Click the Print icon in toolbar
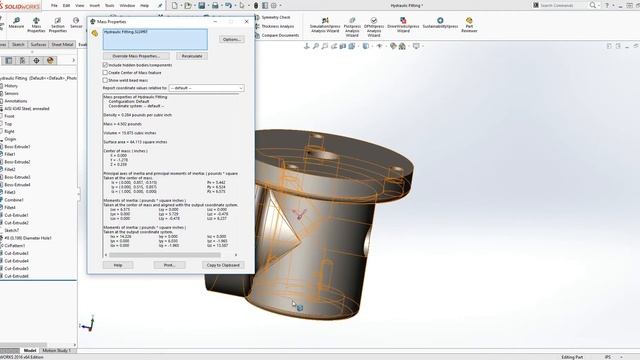640x360 pixels. pyautogui.click(x=215, y=6)
